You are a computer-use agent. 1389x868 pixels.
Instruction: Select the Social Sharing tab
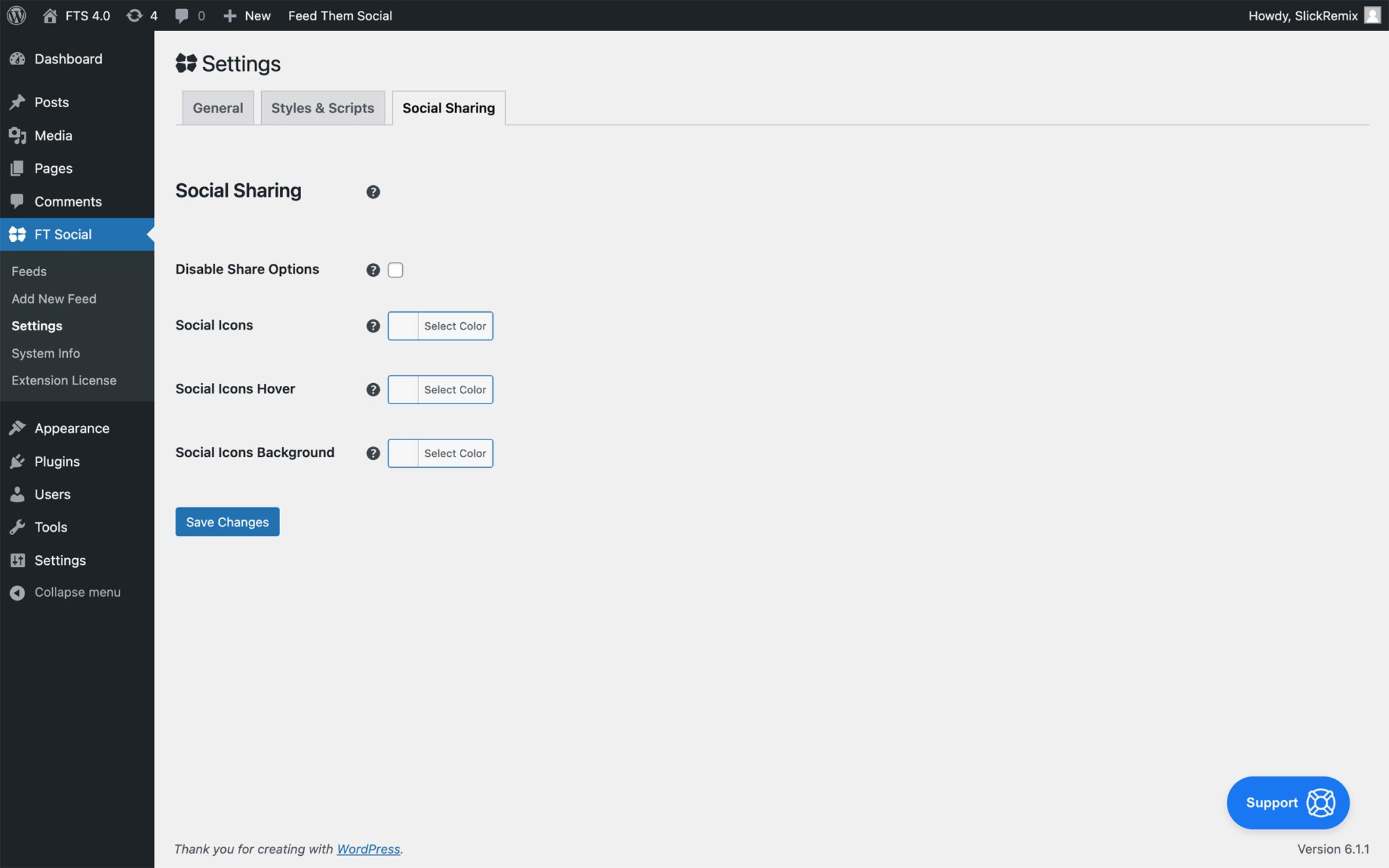point(449,108)
